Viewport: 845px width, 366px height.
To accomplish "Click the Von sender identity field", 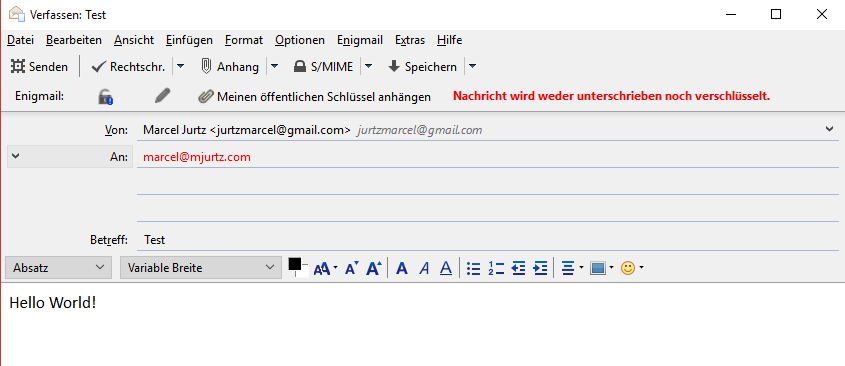I will point(488,130).
